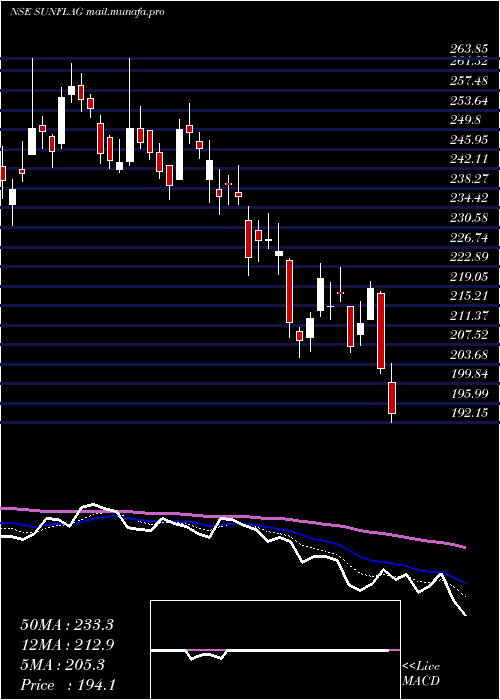Click the 5MA : 205.3 readout
Viewport: 500px width, 700px height.
pos(62,665)
